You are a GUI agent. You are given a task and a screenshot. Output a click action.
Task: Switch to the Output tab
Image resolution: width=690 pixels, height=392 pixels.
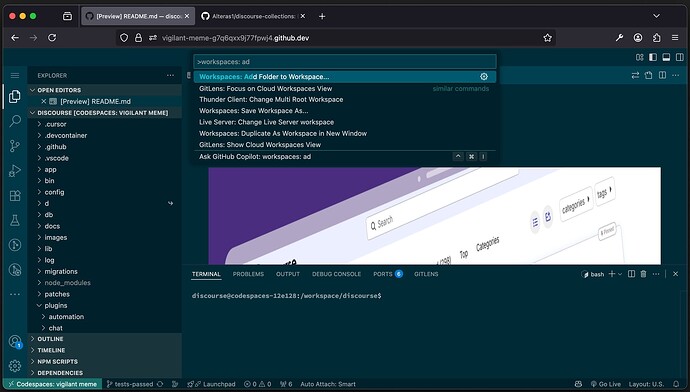(288, 274)
